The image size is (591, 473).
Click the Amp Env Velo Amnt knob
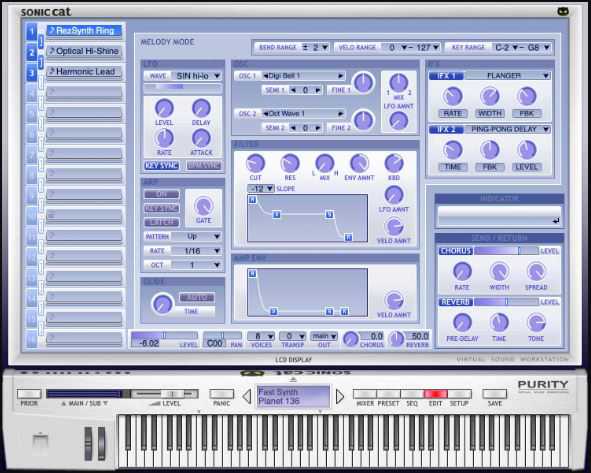[x=394, y=301]
